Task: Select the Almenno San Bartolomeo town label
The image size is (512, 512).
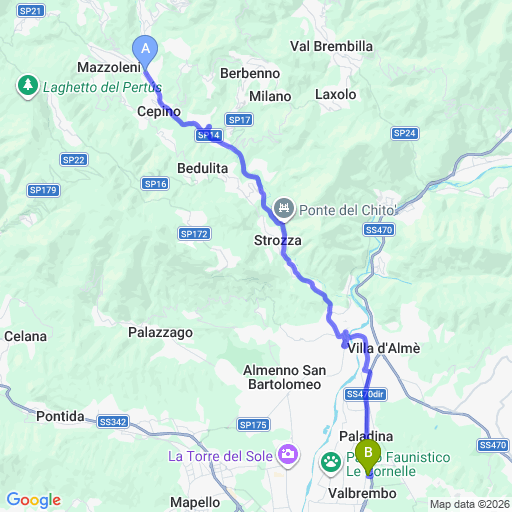Action: pos(285,377)
